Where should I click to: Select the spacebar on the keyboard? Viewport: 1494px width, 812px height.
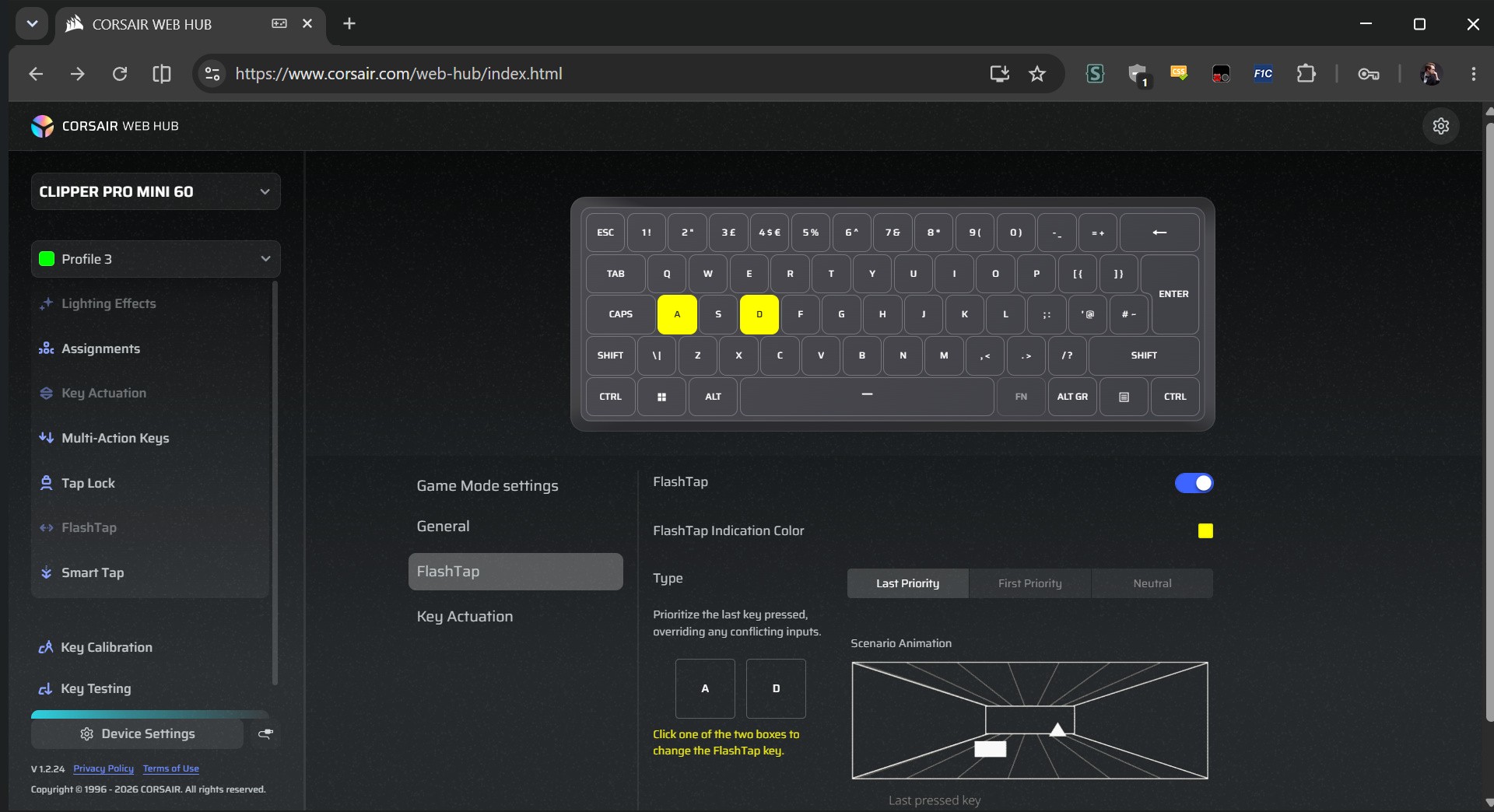coord(867,397)
